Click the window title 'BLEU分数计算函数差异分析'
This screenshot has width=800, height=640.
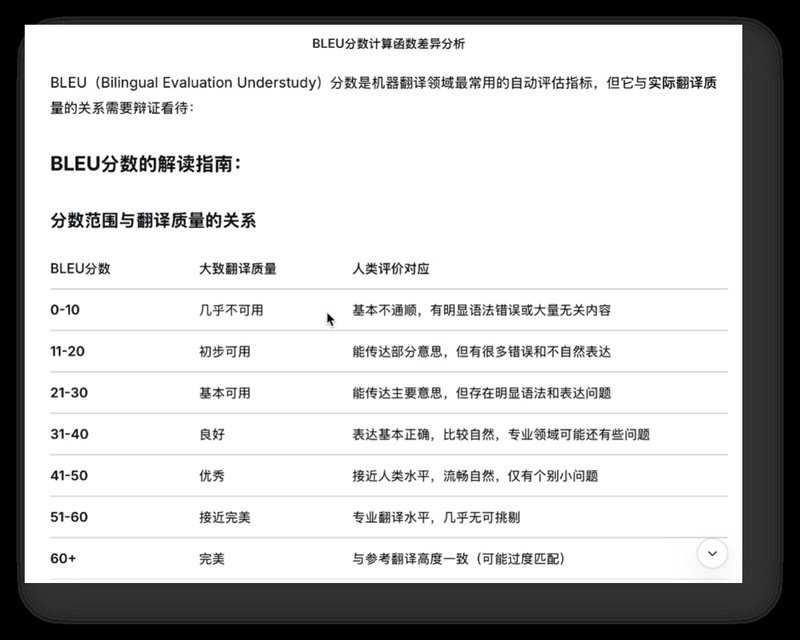pos(388,44)
